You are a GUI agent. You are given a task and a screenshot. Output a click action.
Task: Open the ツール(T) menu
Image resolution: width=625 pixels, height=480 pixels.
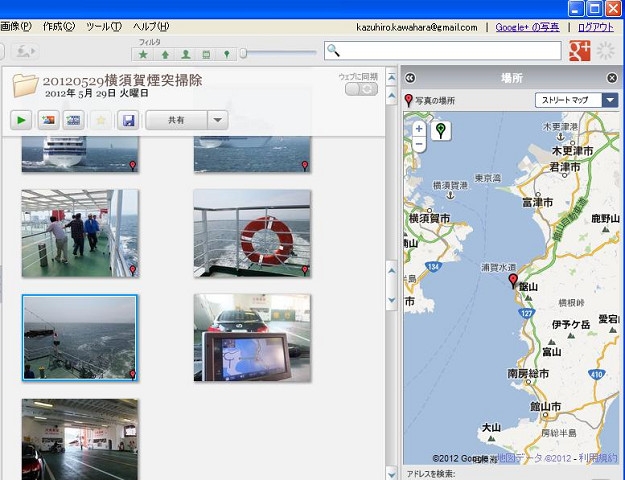(103, 27)
